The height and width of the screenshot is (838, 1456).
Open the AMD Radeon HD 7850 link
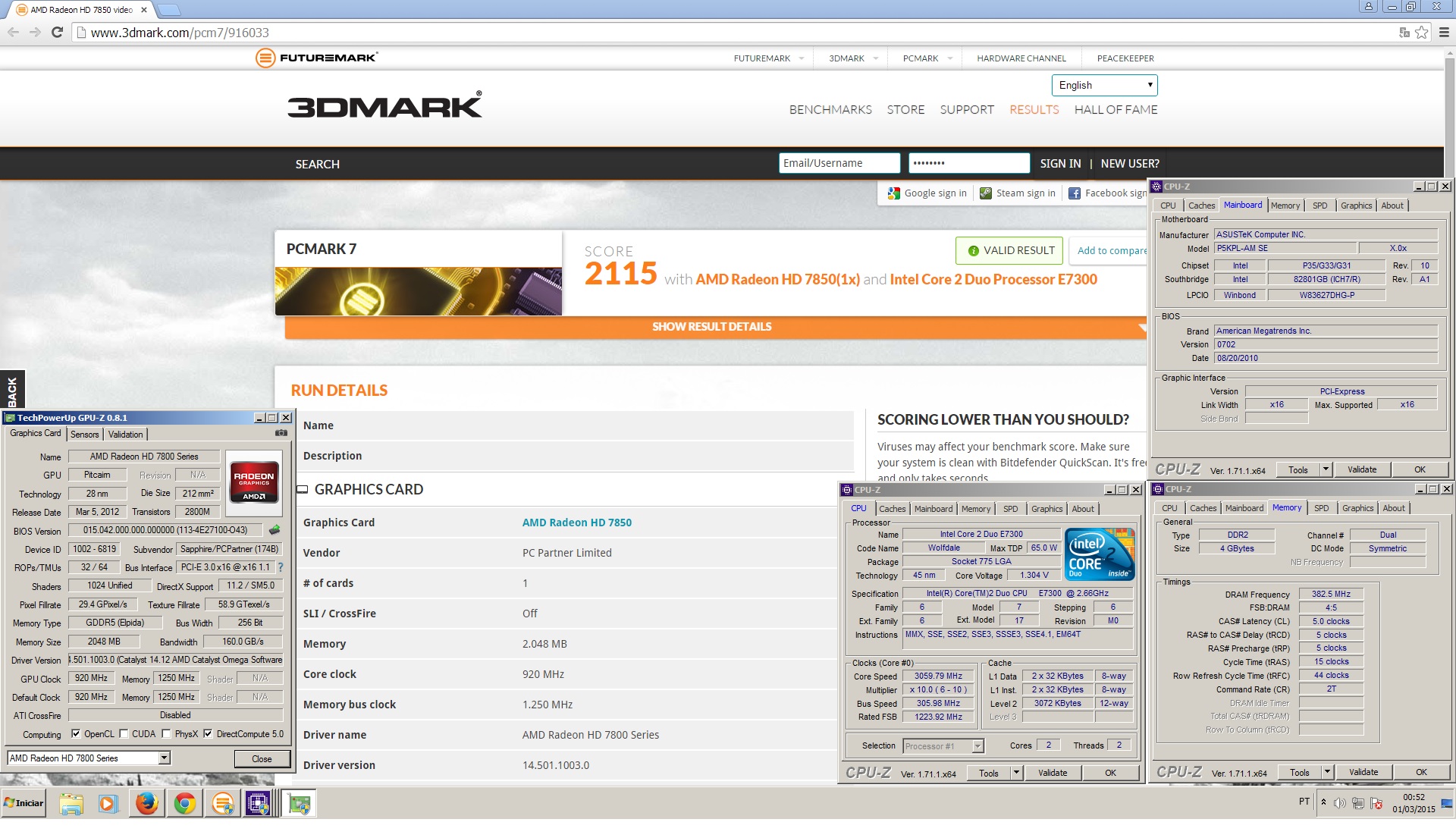coord(576,522)
